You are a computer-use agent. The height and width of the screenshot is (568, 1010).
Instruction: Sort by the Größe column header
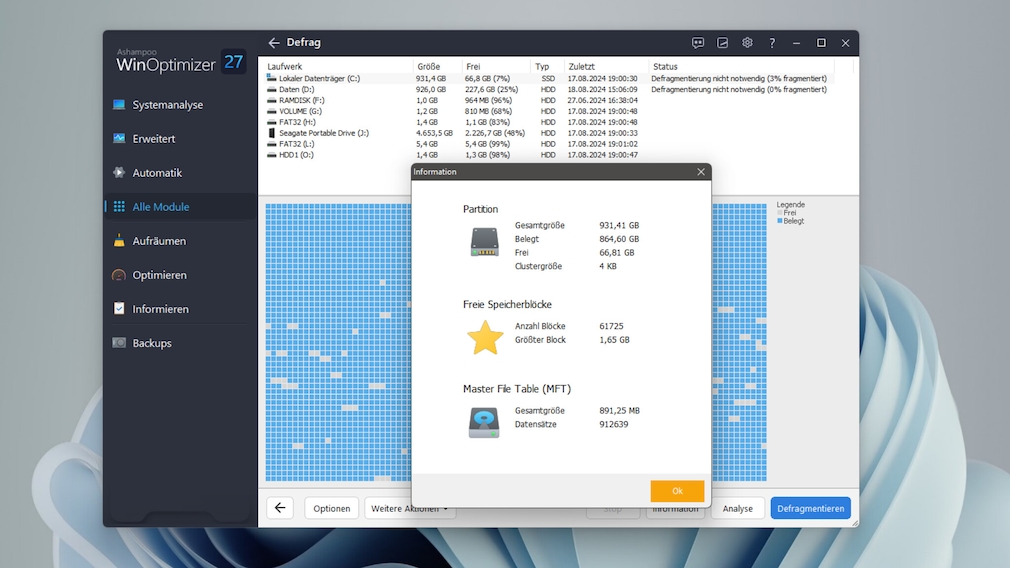point(429,66)
